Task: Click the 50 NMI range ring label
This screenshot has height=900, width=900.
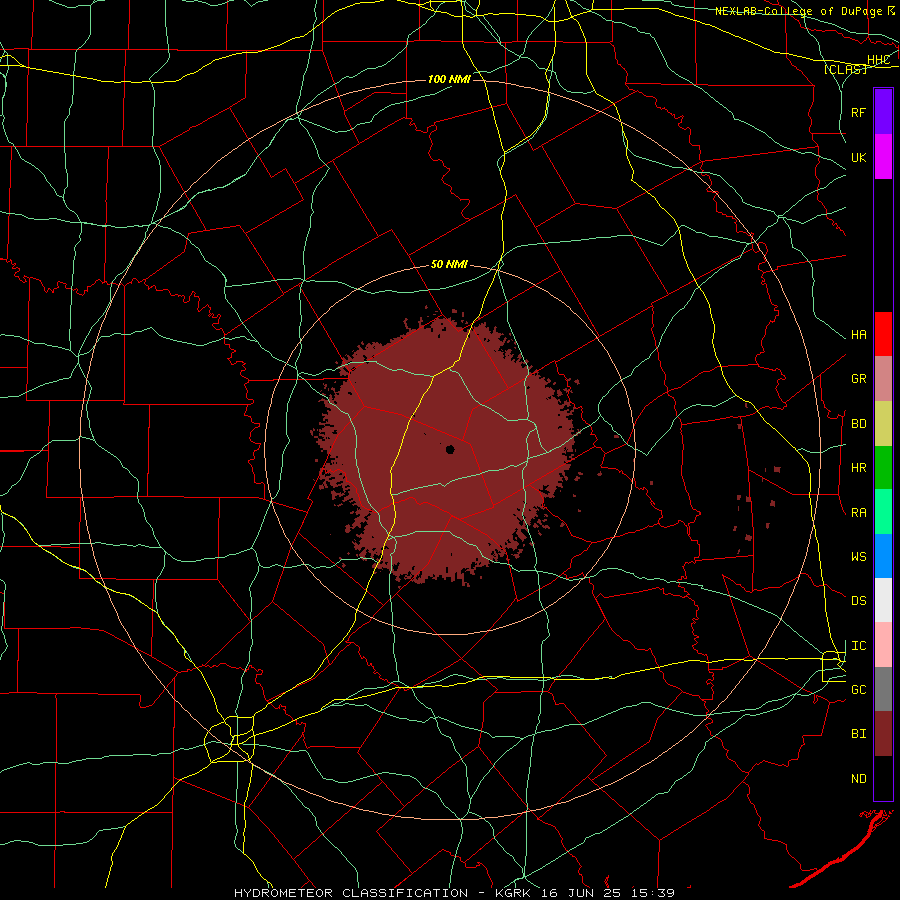Action: 449,265
